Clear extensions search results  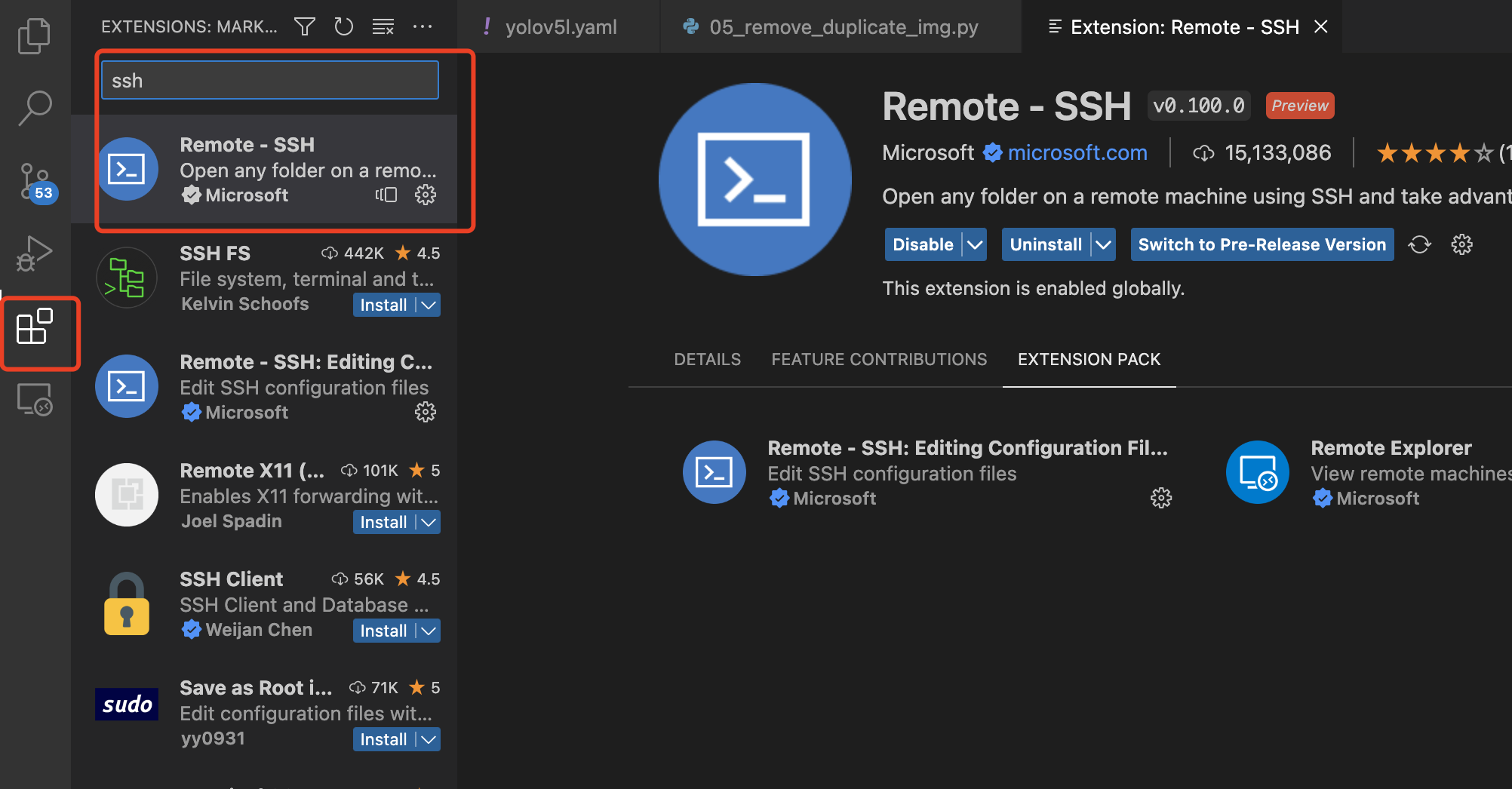coord(383,27)
